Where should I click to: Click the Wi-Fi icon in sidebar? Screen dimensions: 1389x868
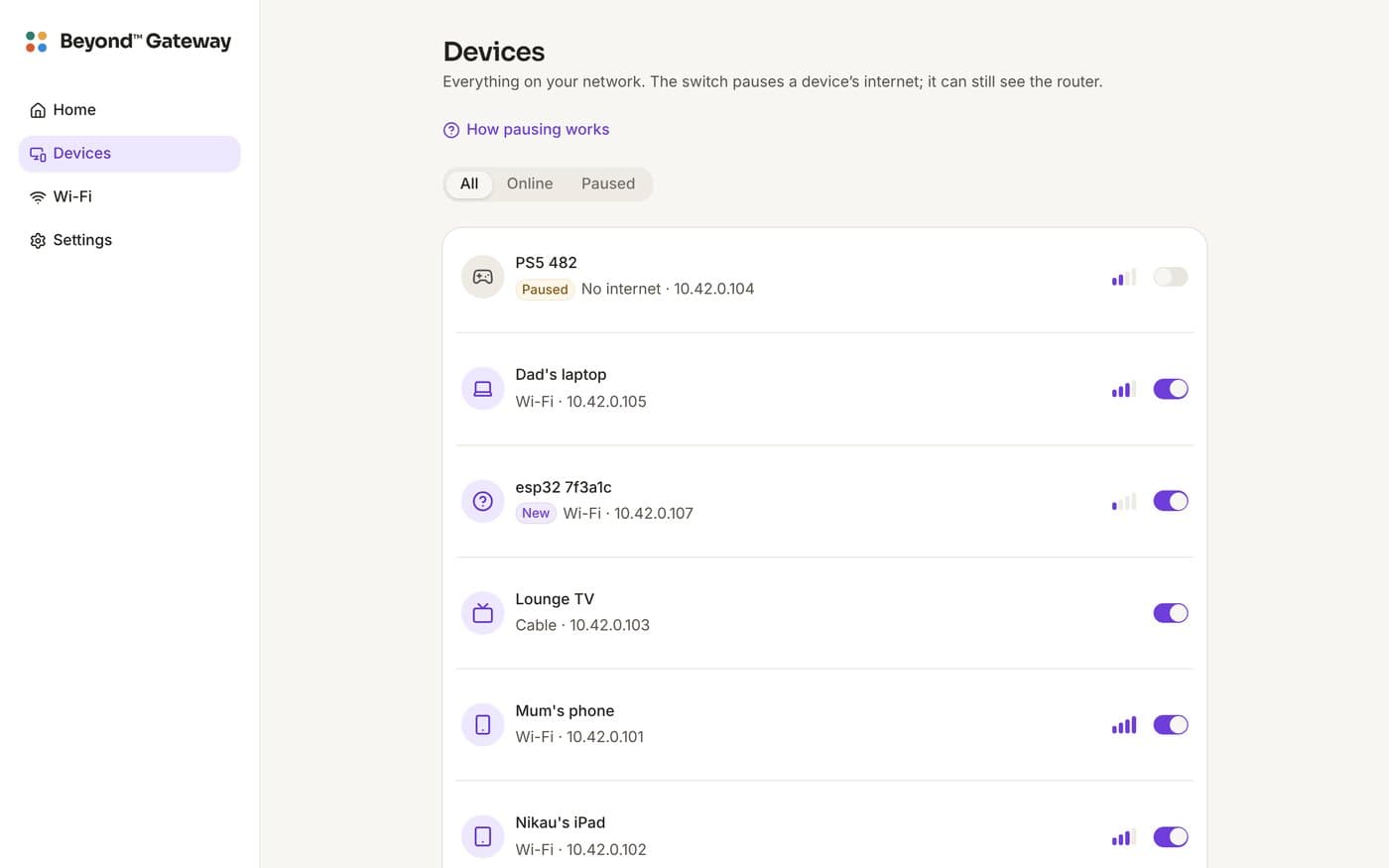tap(38, 197)
